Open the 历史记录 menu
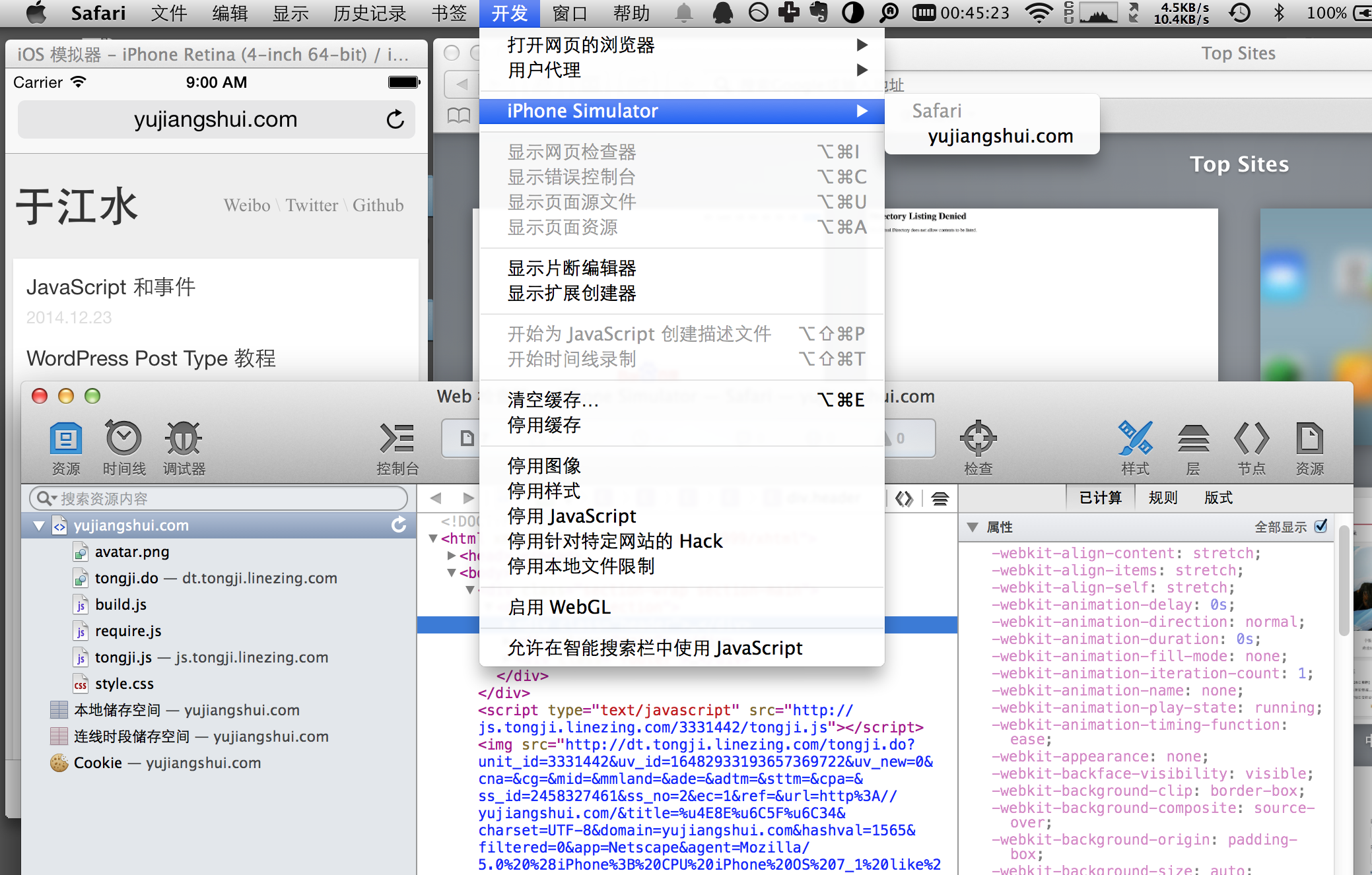Screen dimensions: 1372x875 (x=370, y=13)
